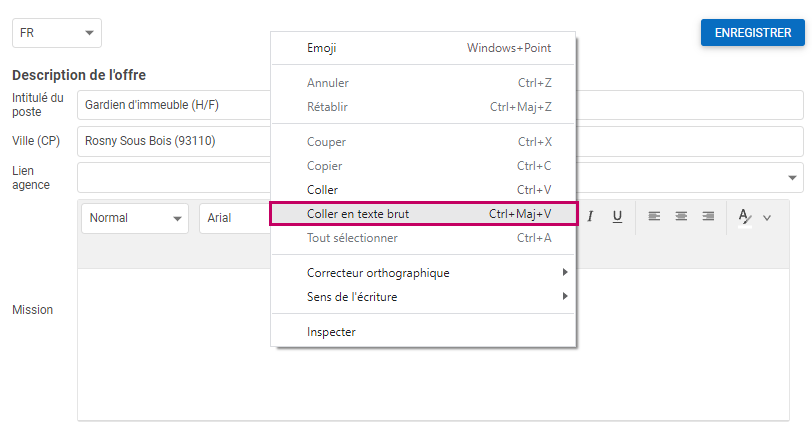Toggle italic formatting in the editor toolbar
Viewport: 812px width, 426px height.
[x=591, y=216]
